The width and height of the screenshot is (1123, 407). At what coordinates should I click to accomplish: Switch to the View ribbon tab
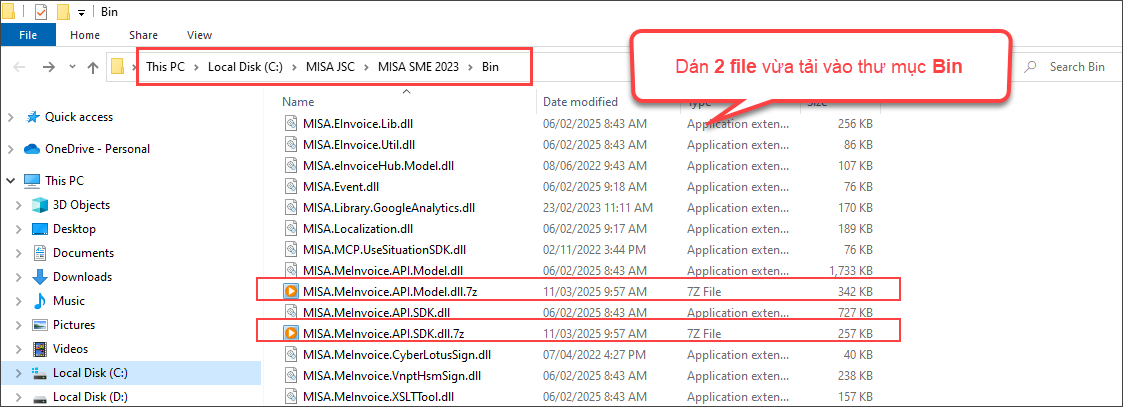(x=199, y=35)
